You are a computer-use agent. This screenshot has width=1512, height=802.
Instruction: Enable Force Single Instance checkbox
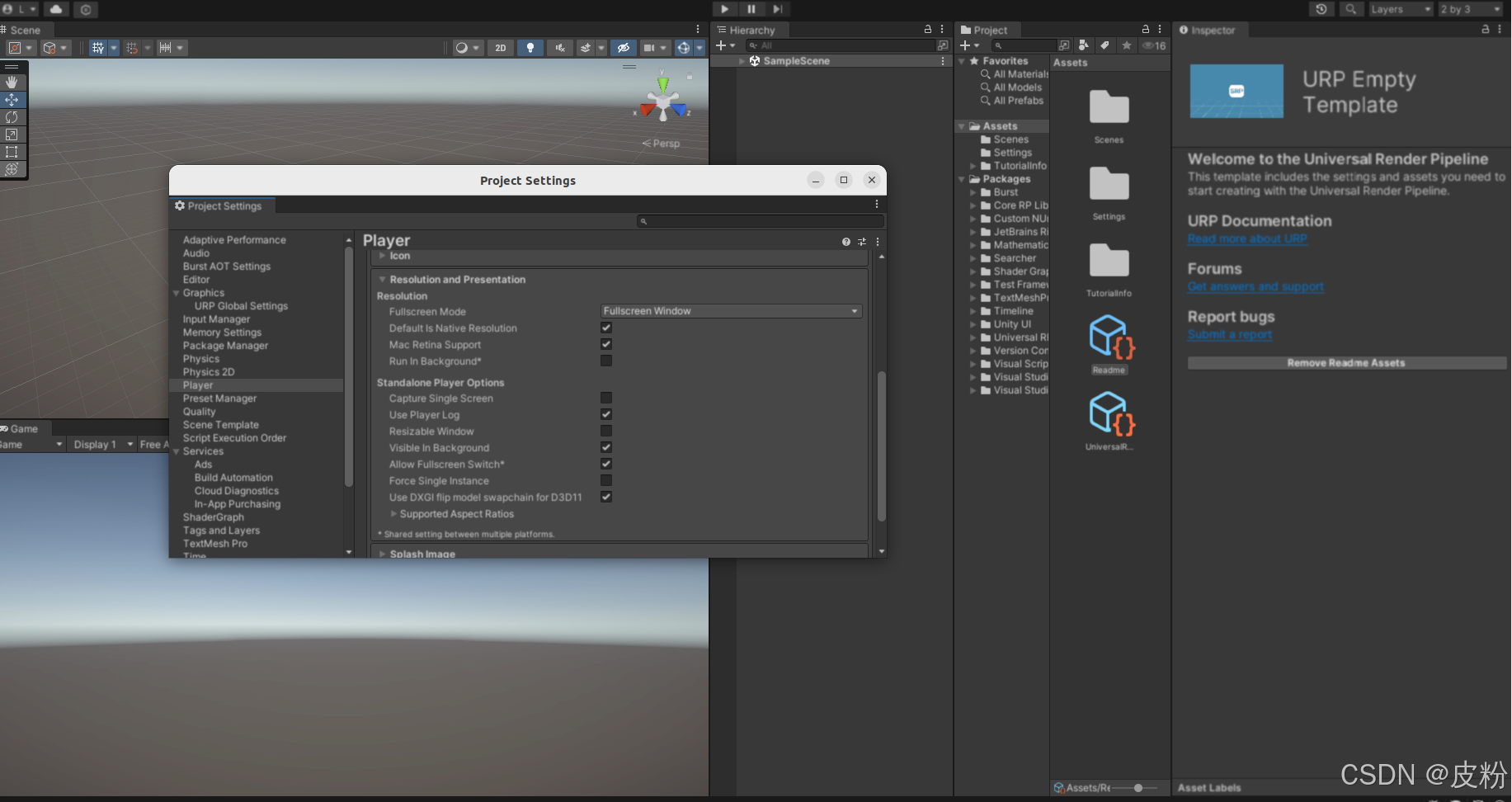[606, 480]
